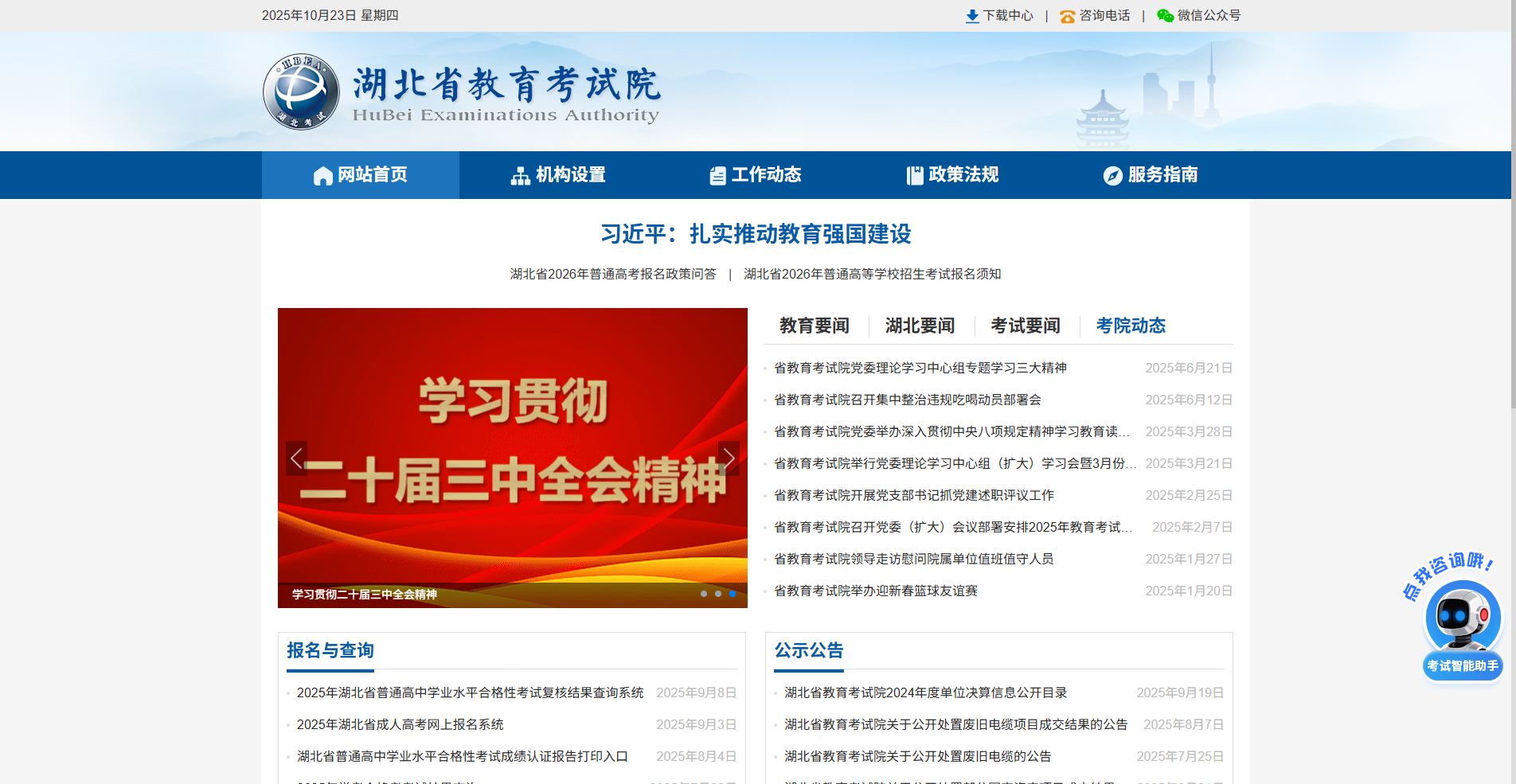Click the download icon beside 下载中心
Screen dimensions: 1516x784
(x=972, y=15)
